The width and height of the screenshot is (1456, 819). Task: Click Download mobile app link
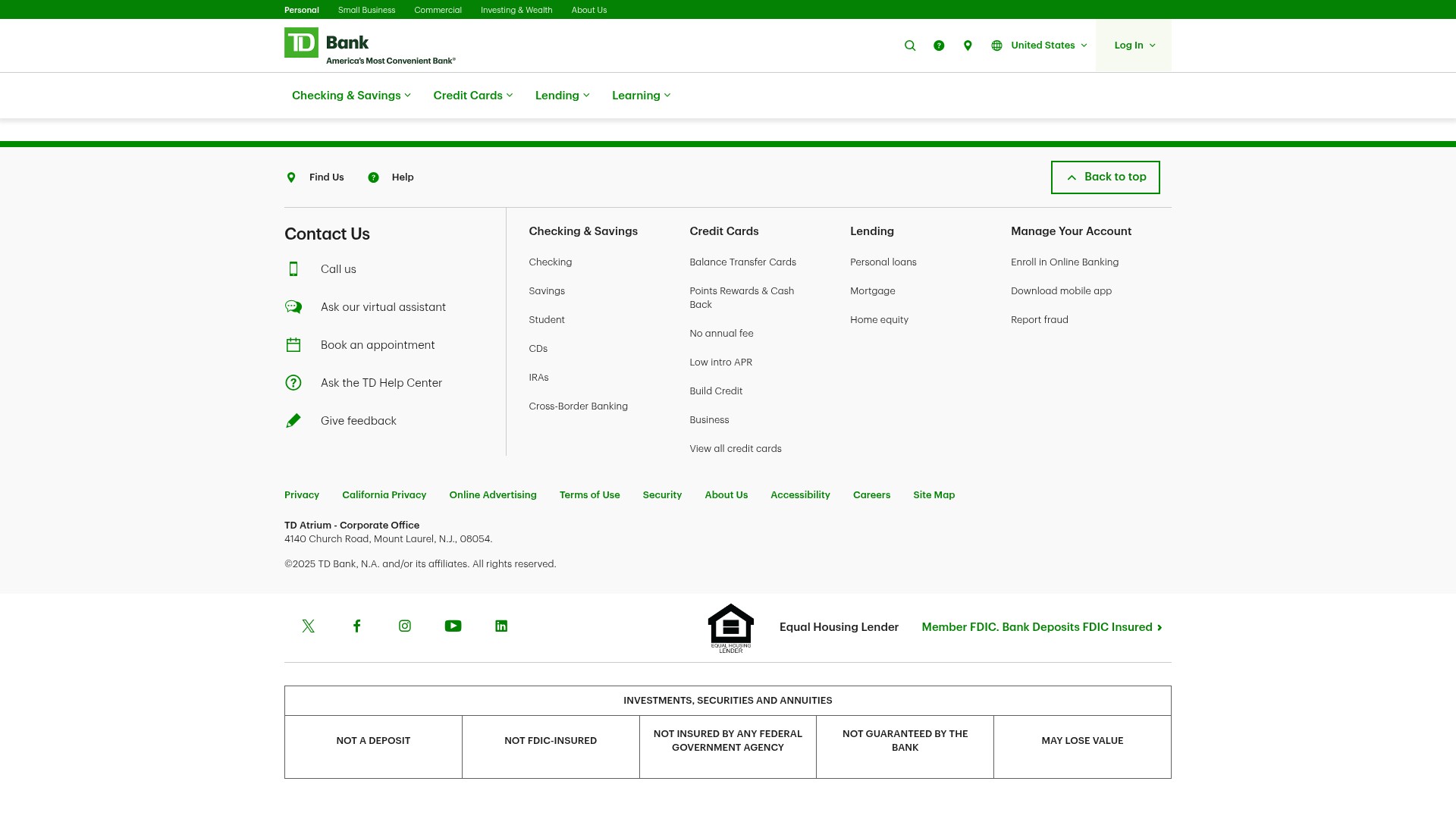click(x=1061, y=291)
